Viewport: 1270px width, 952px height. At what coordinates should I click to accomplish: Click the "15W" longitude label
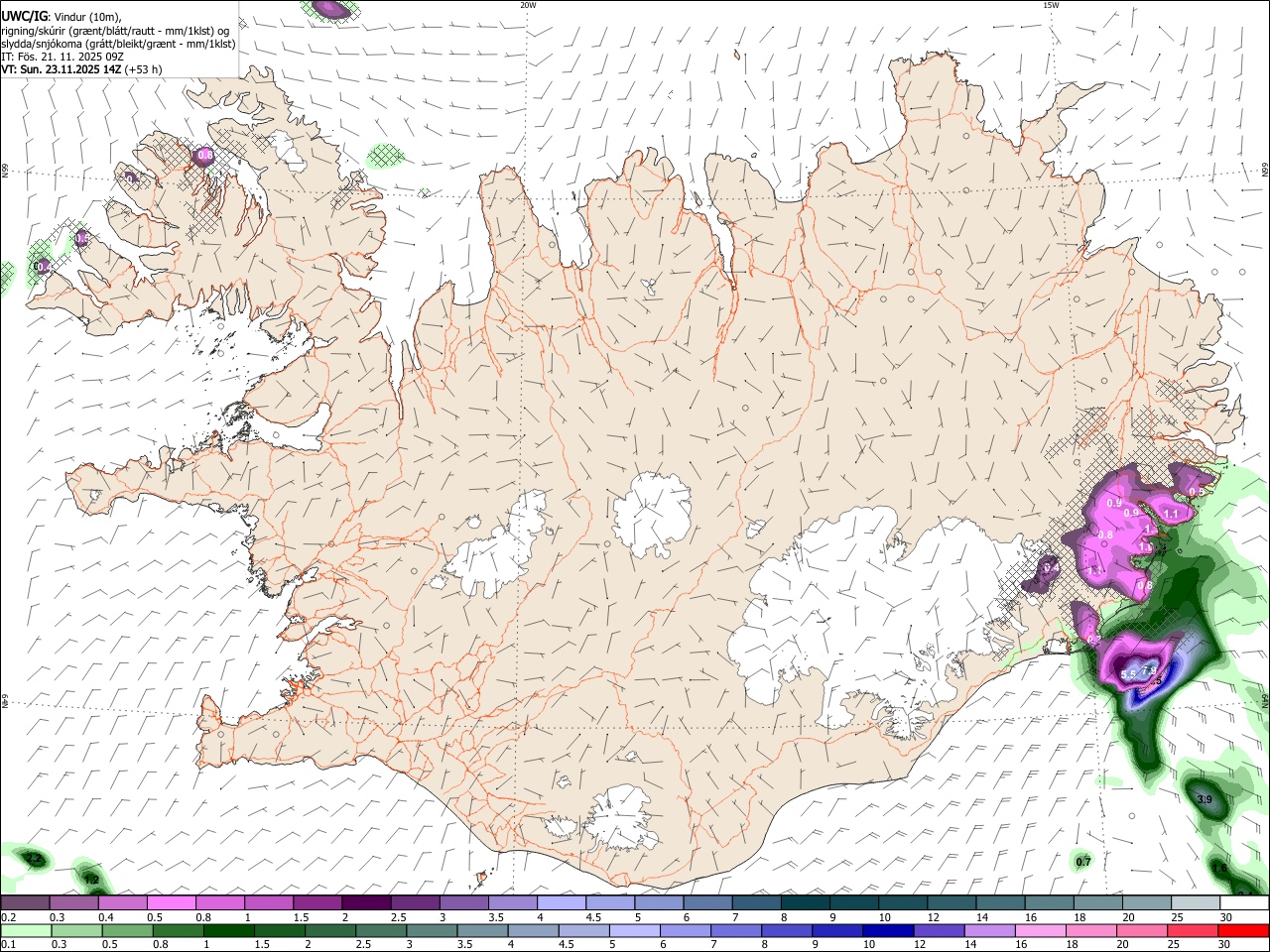click(x=1051, y=5)
